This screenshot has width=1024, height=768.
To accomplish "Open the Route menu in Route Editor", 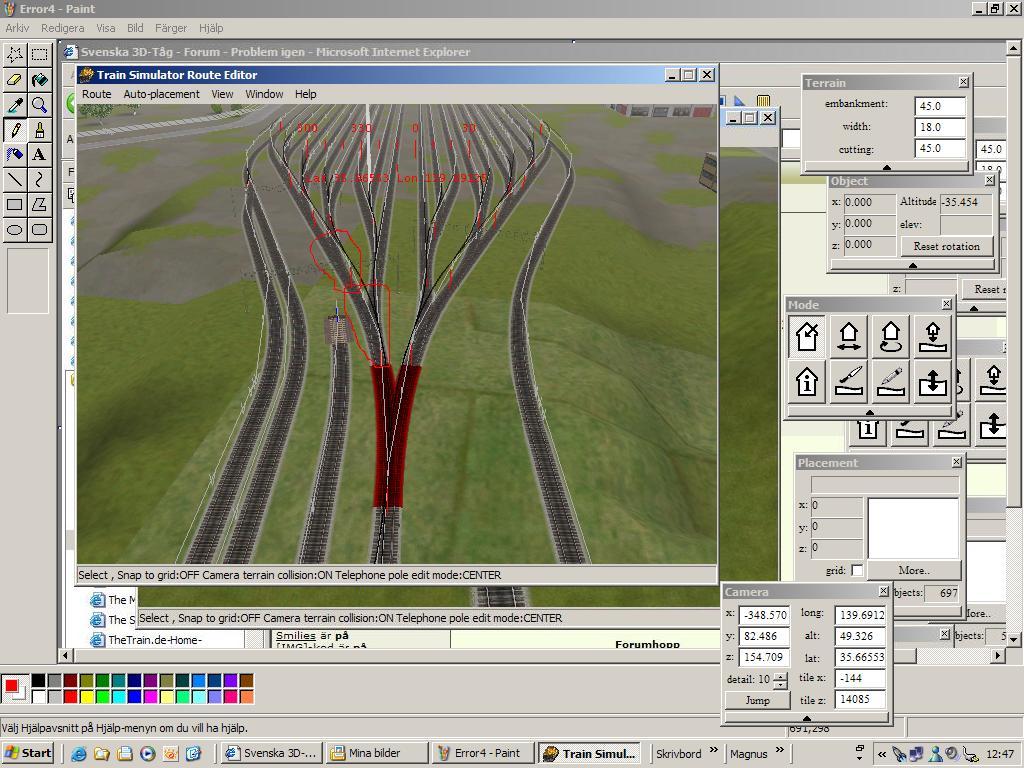I will point(97,94).
